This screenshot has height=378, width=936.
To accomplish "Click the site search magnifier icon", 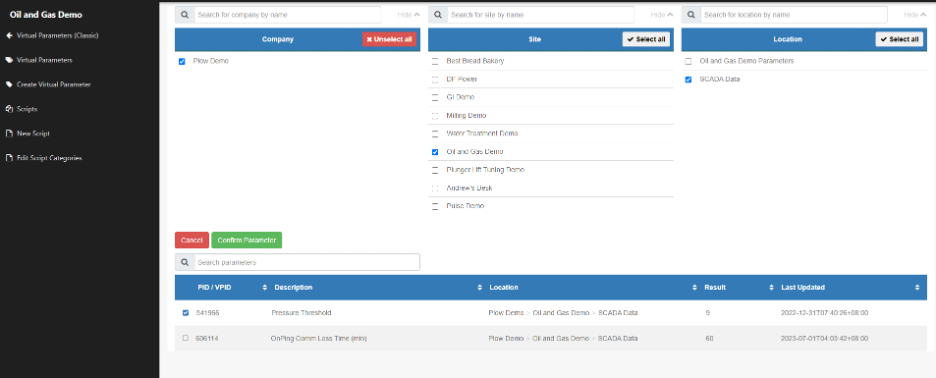I will click(438, 15).
